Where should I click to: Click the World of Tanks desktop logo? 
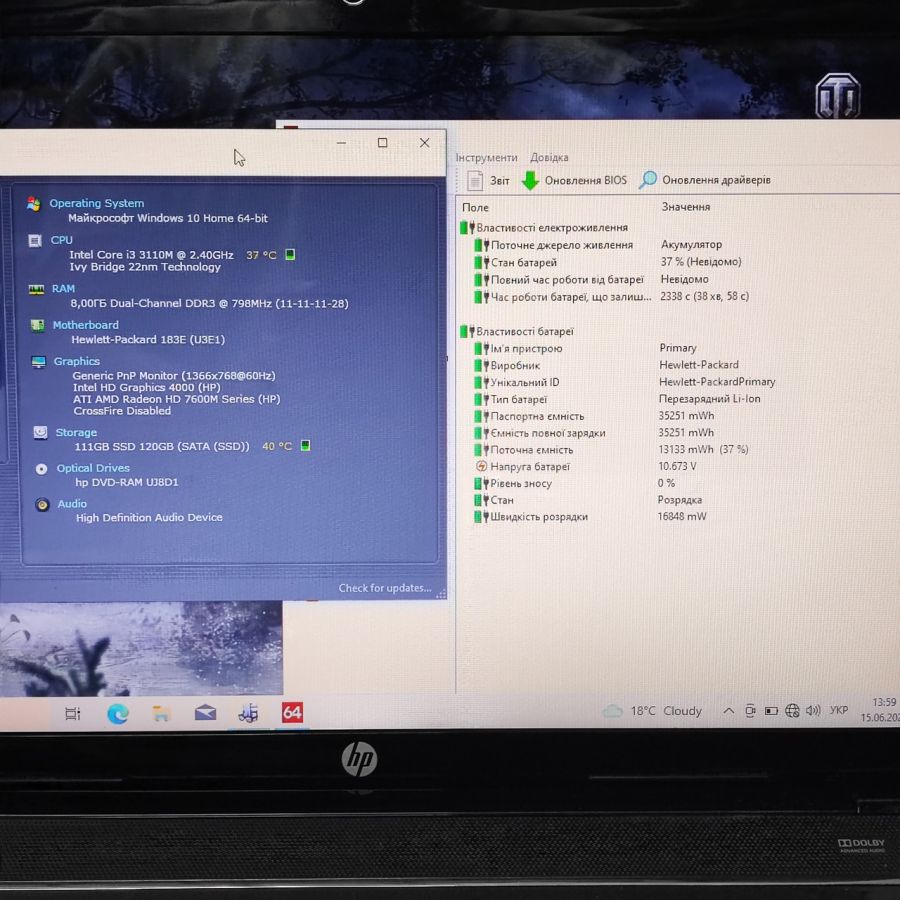tap(837, 96)
